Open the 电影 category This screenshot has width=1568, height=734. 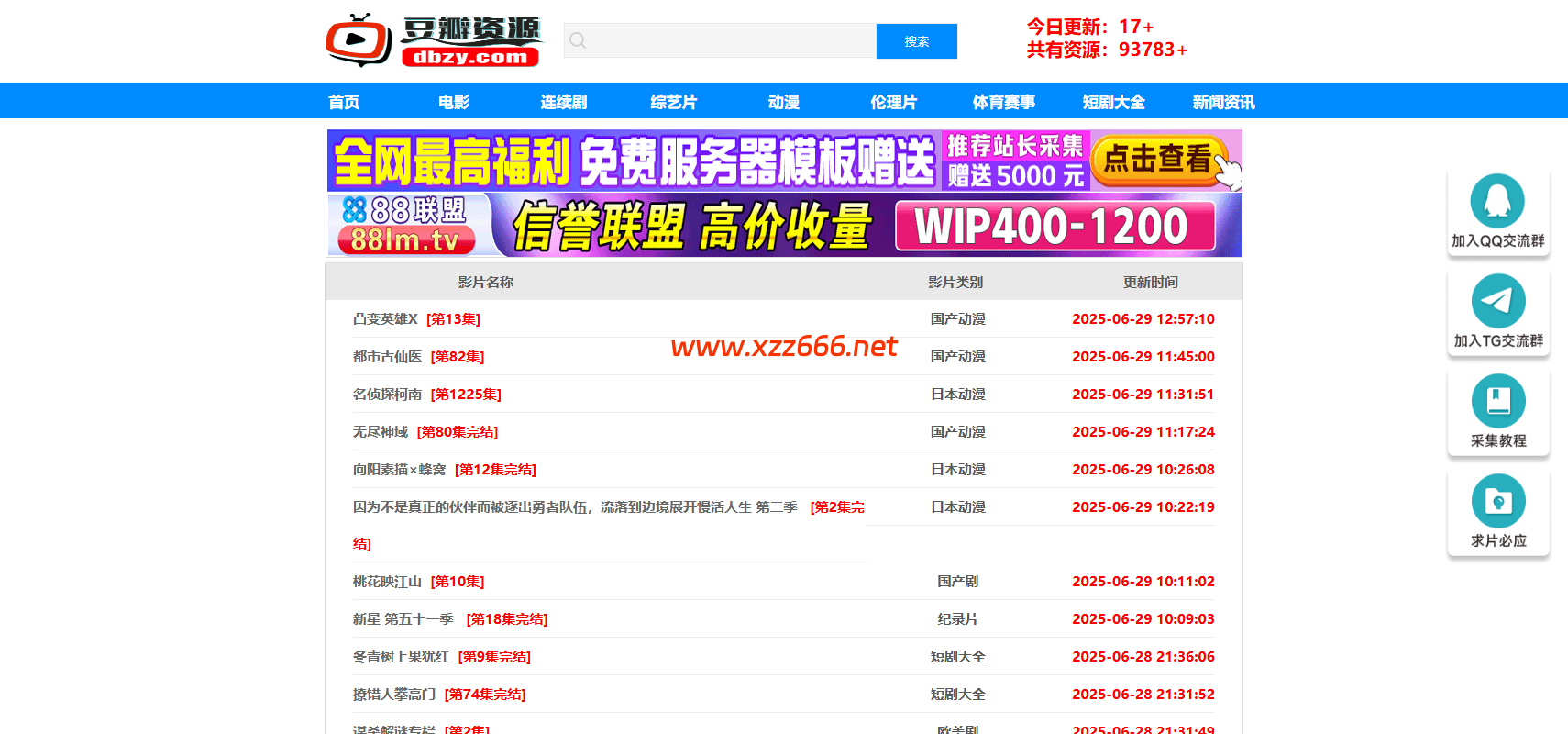454,102
